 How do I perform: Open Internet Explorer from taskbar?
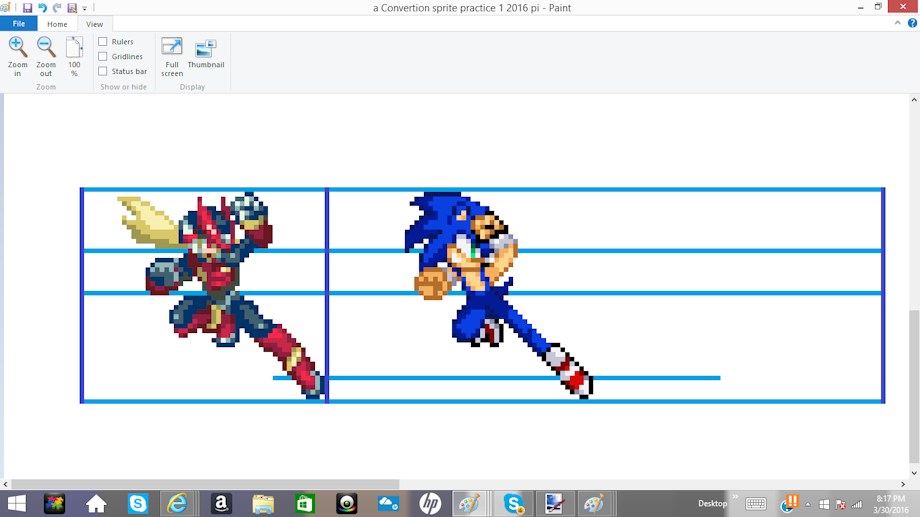177,504
